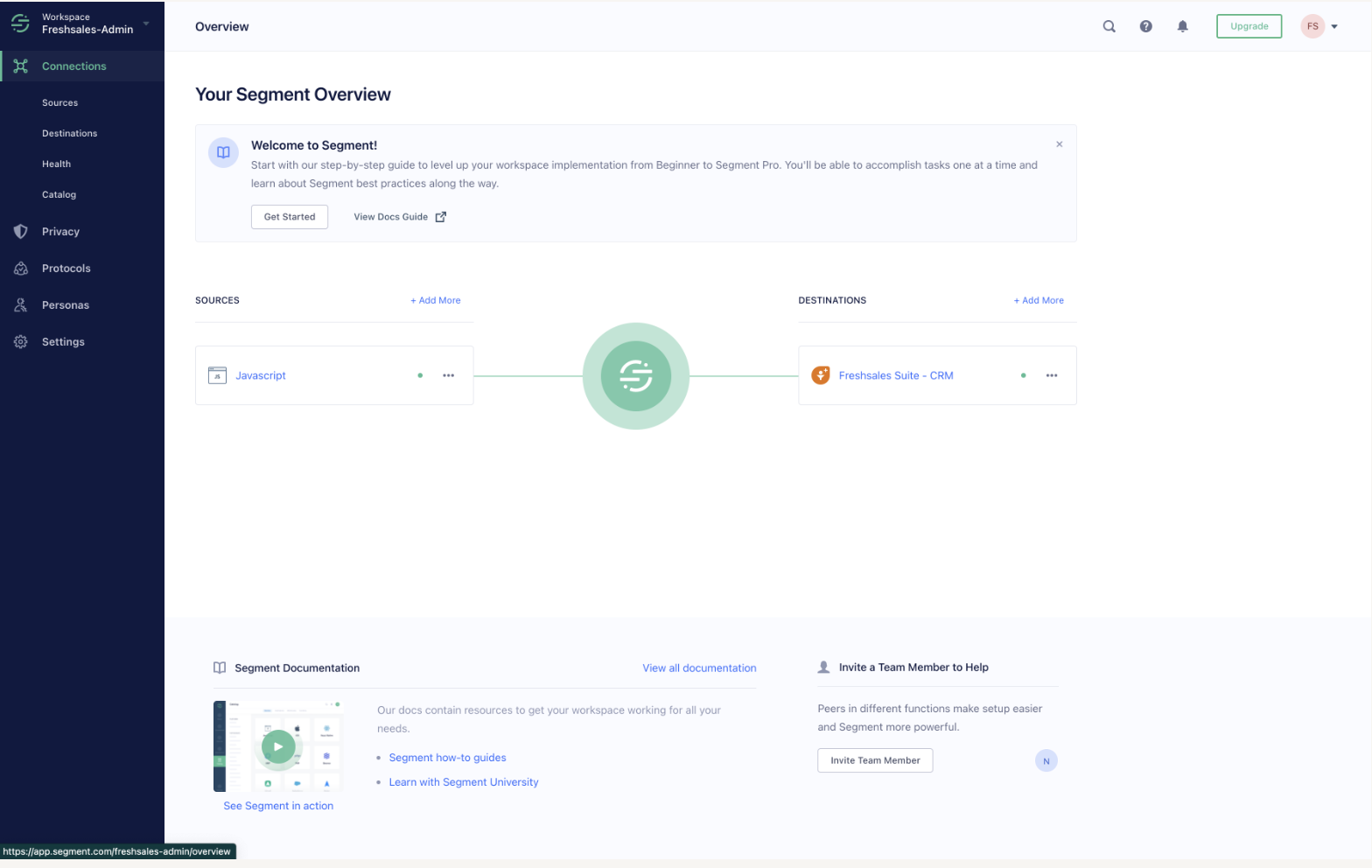Click the book icon in Welcome banner
Image resolution: width=1372 pixels, height=868 pixels.
(223, 152)
